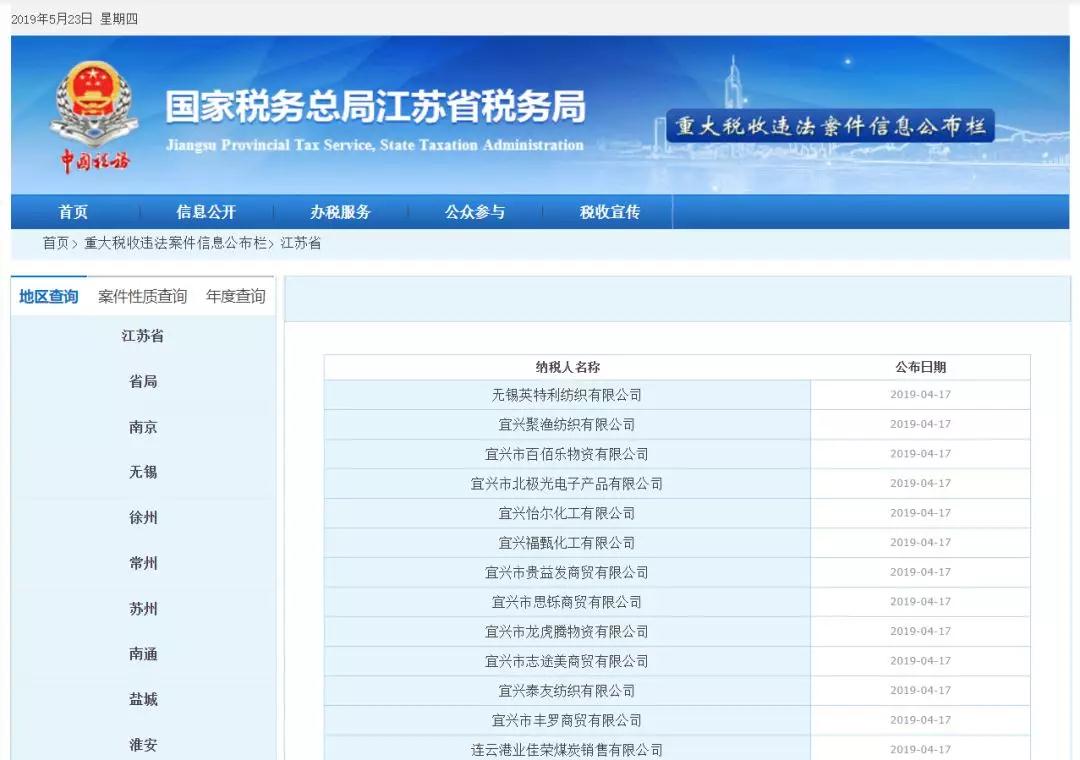Viewport: 1080px width, 760px height.
Task: Click the 纳税人名称 column header
Action: click(x=568, y=367)
